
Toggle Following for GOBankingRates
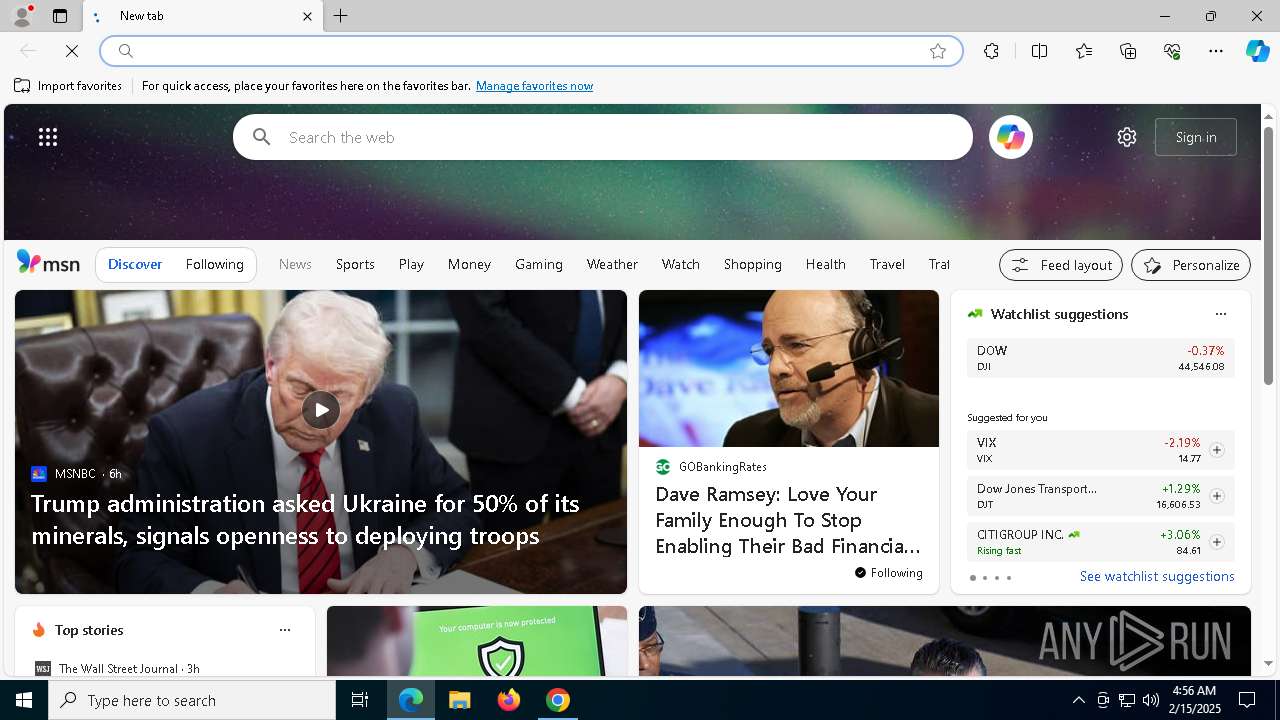click(x=889, y=573)
